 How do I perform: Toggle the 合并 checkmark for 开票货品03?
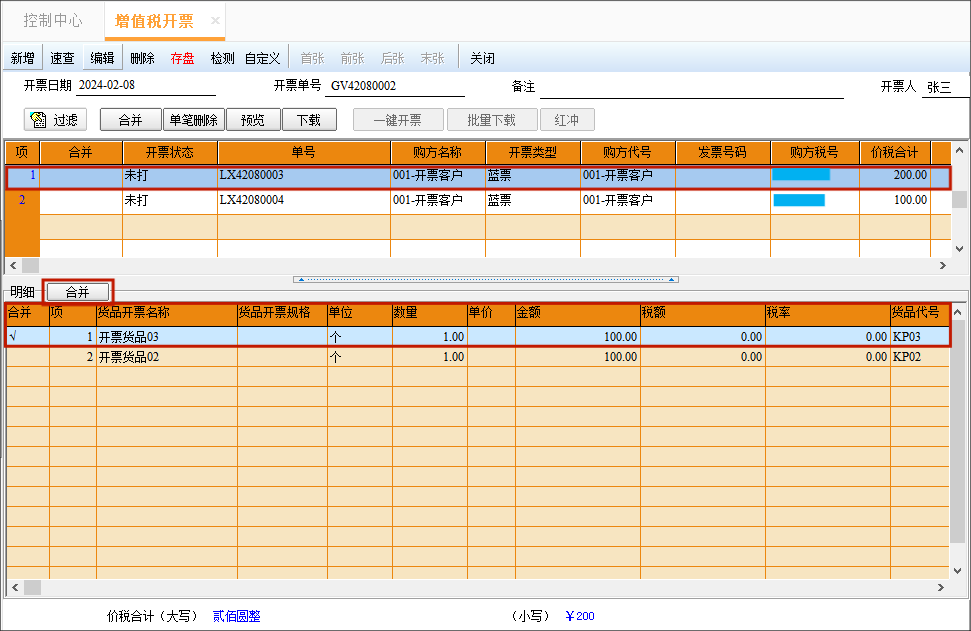(x=28, y=337)
